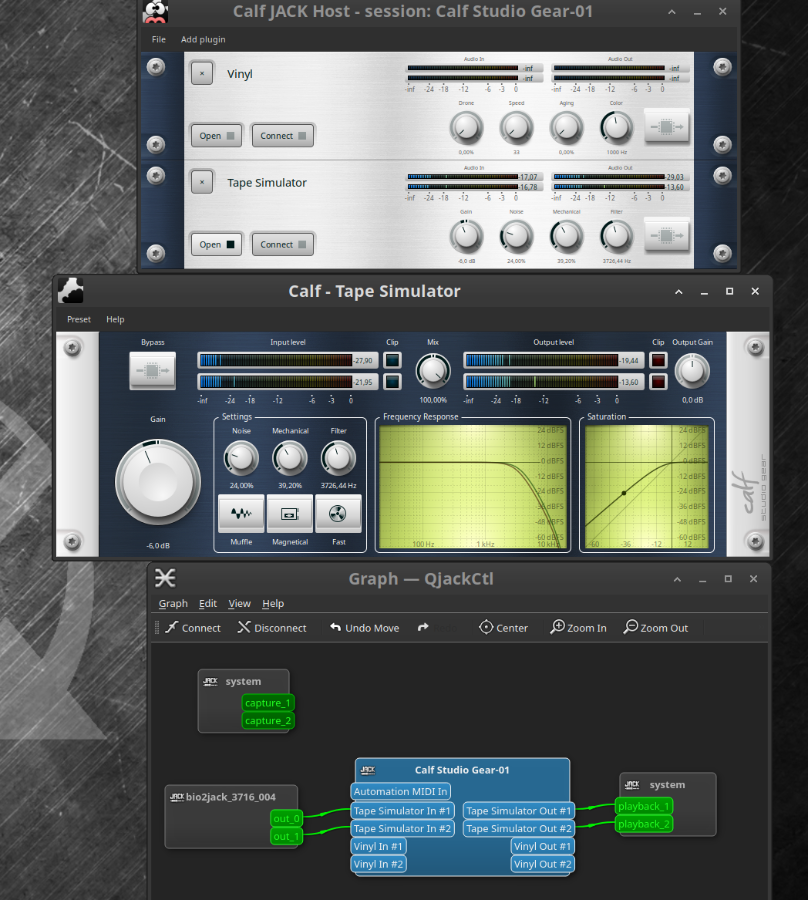Click the large Gain knob in Tape Simulator window
Viewport: 808px width, 900px height.
click(158, 482)
